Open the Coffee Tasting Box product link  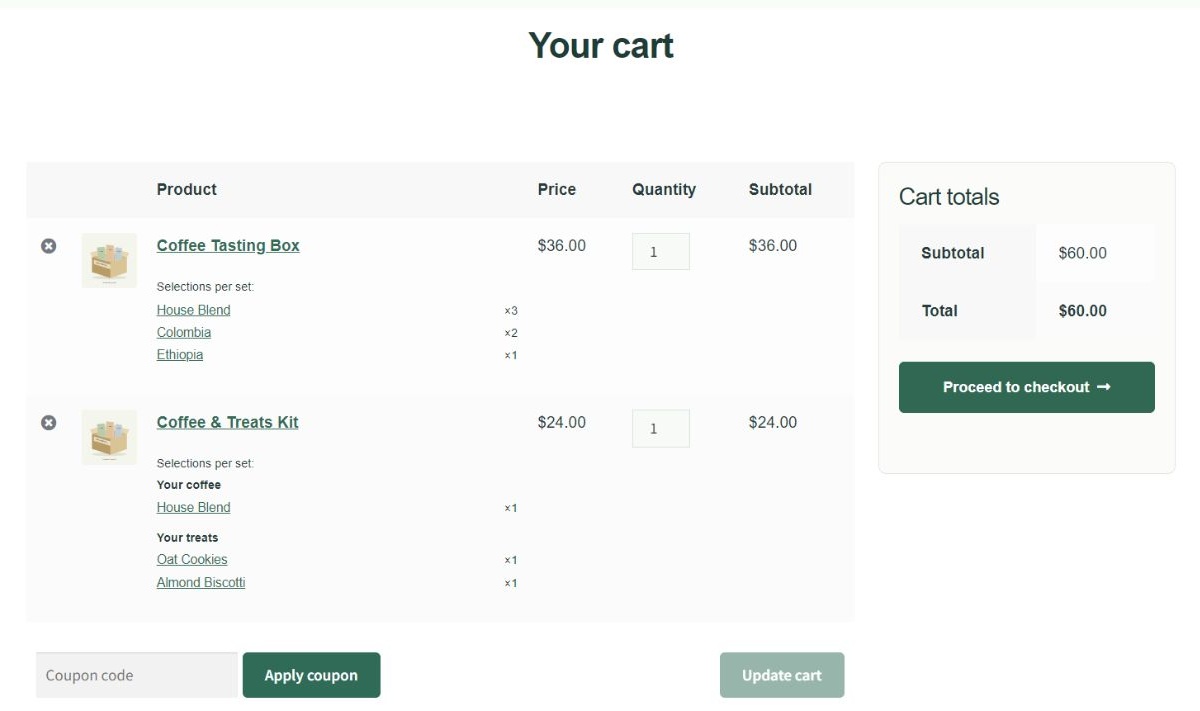(x=228, y=246)
